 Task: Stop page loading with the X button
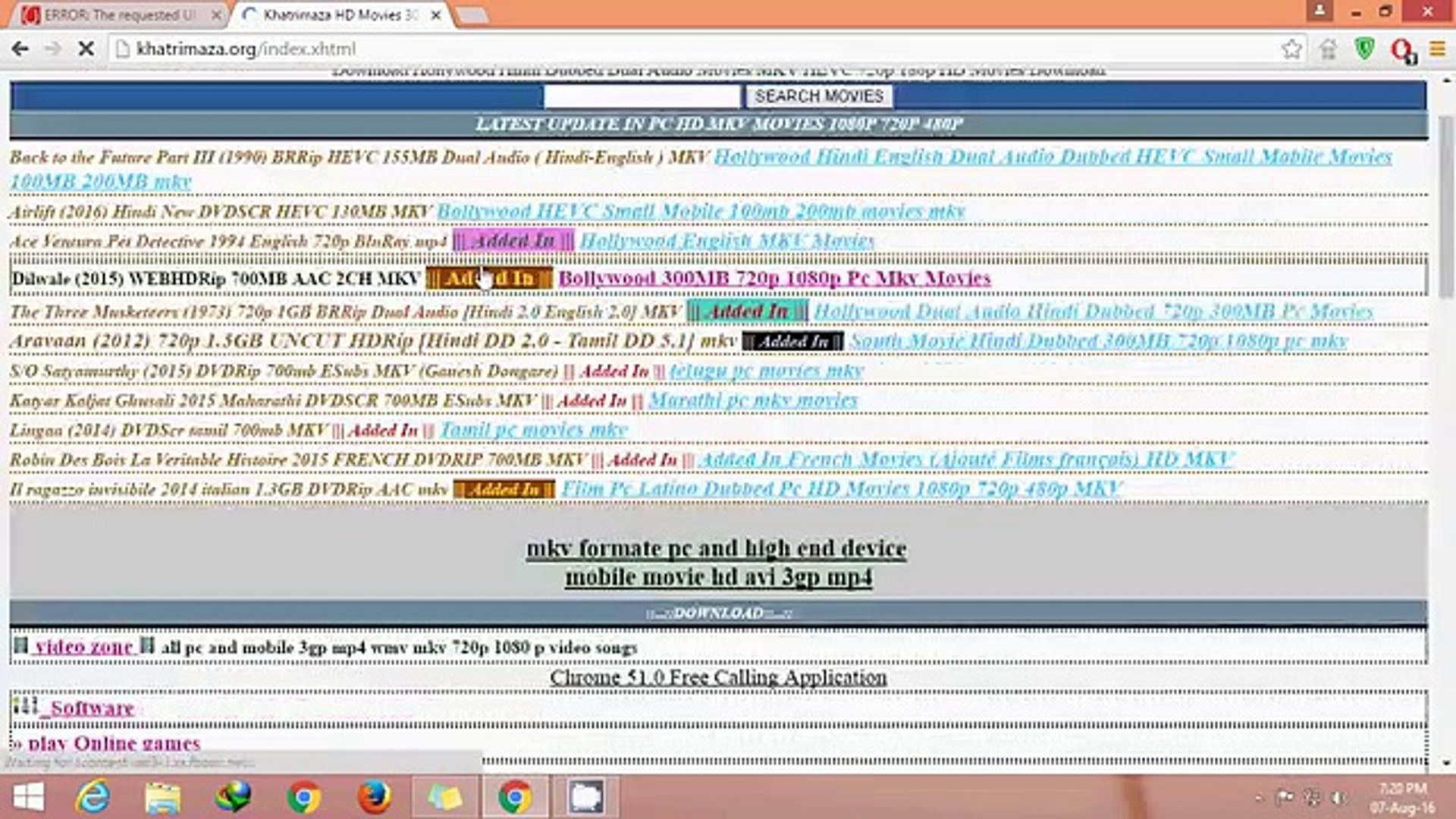(86, 49)
